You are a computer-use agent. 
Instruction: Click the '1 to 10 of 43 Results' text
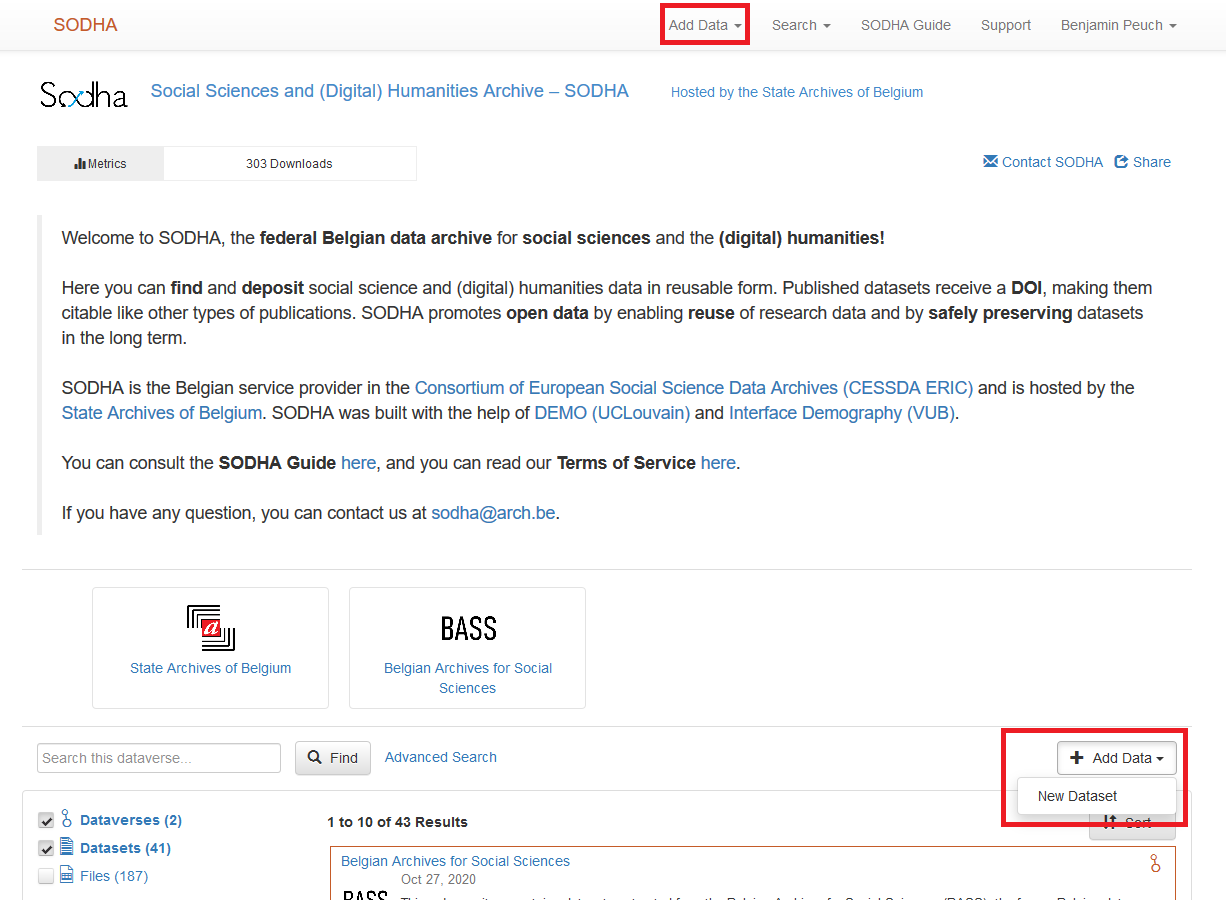click(x=397, y=822)
